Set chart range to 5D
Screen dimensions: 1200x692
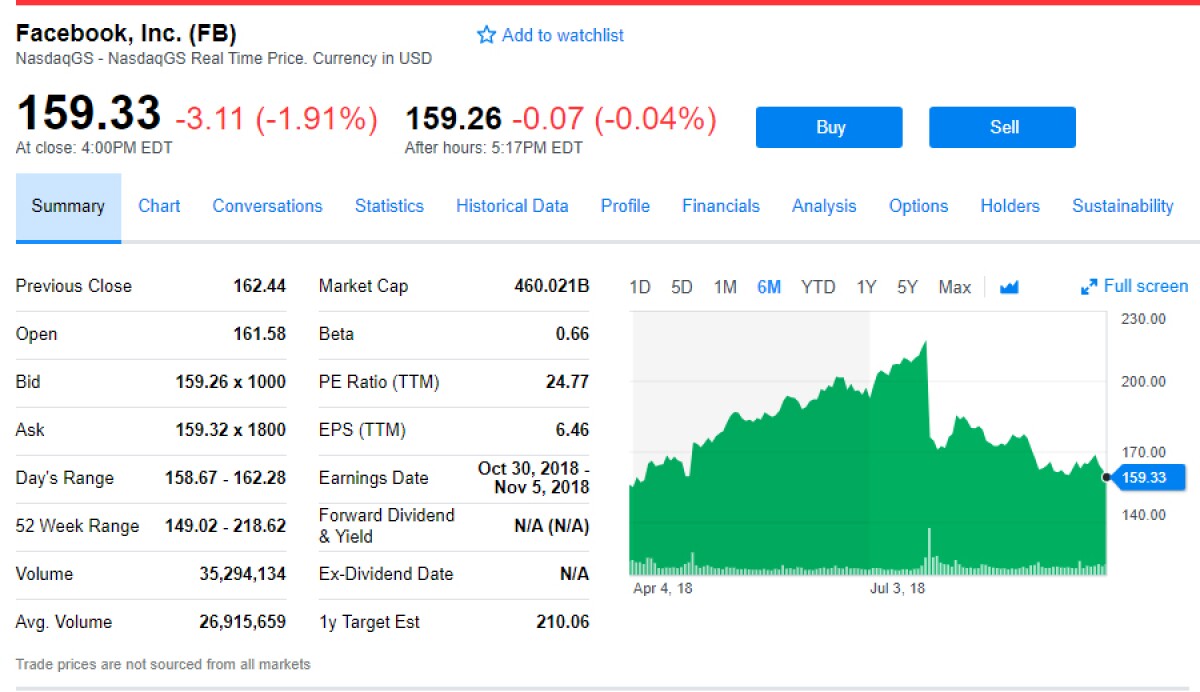(x=682, y=288)
